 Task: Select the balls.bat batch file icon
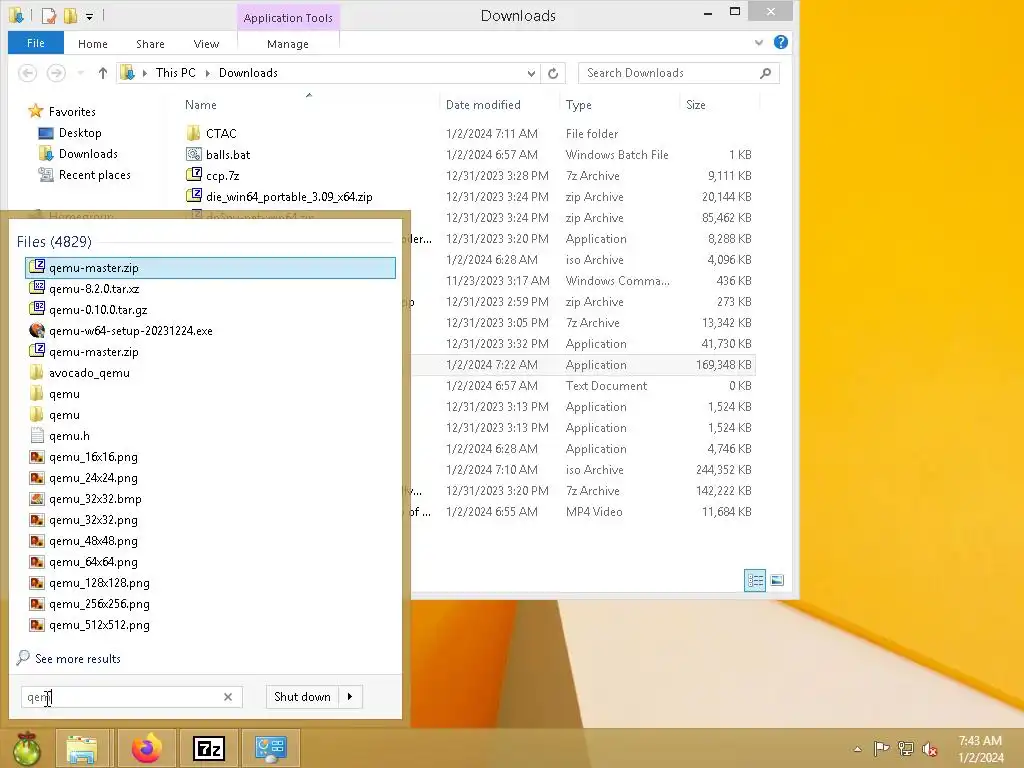[193, 154]
